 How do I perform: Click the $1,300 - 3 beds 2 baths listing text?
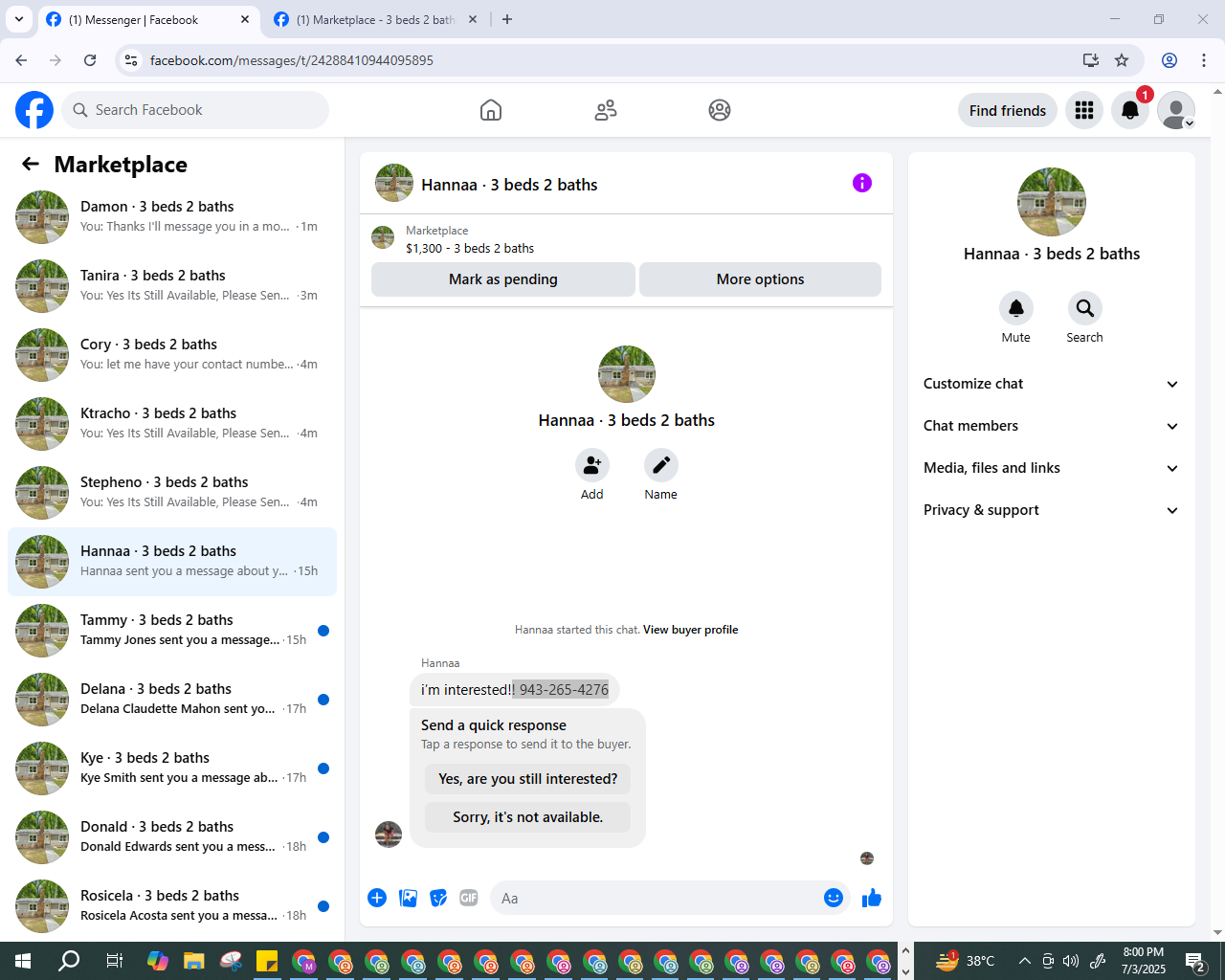(x=470, y=248)
